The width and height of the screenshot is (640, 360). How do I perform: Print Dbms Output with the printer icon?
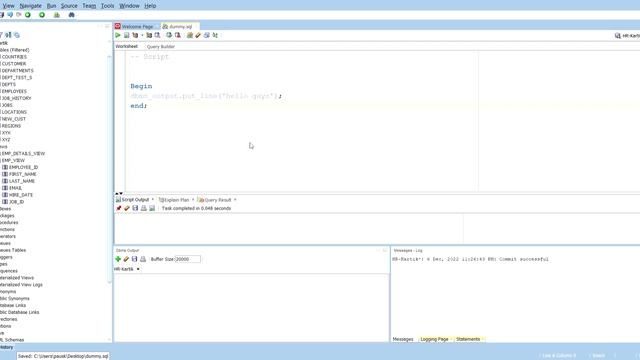click(x=143, y=259)
